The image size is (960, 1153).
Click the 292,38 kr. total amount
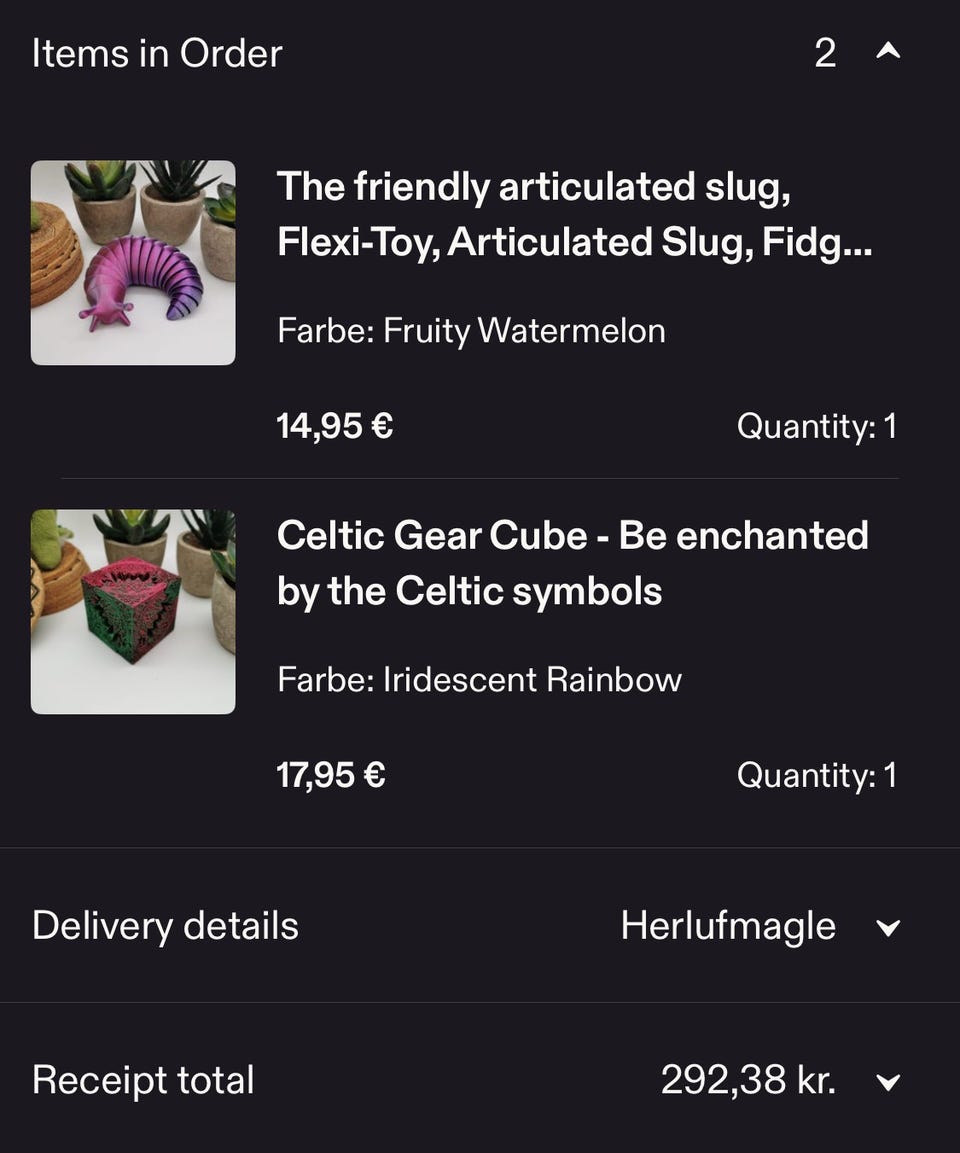pyautogui.click(x=748, y=1080)
